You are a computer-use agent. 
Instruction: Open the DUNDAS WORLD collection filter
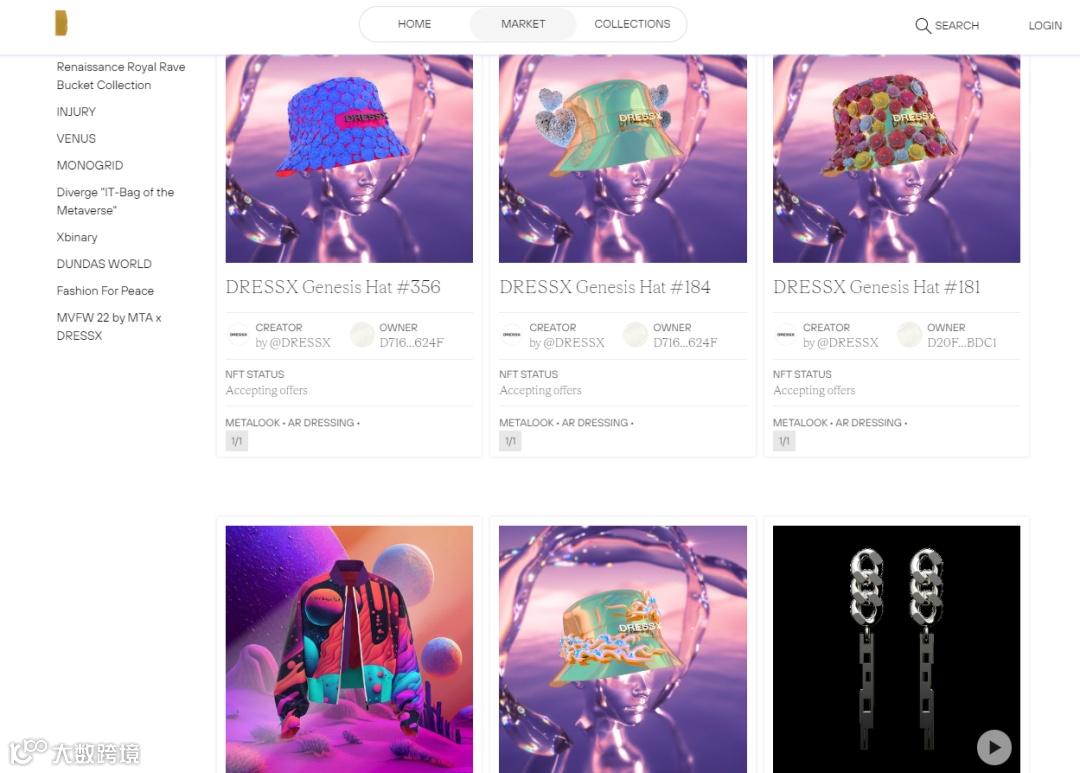point(104,264)
